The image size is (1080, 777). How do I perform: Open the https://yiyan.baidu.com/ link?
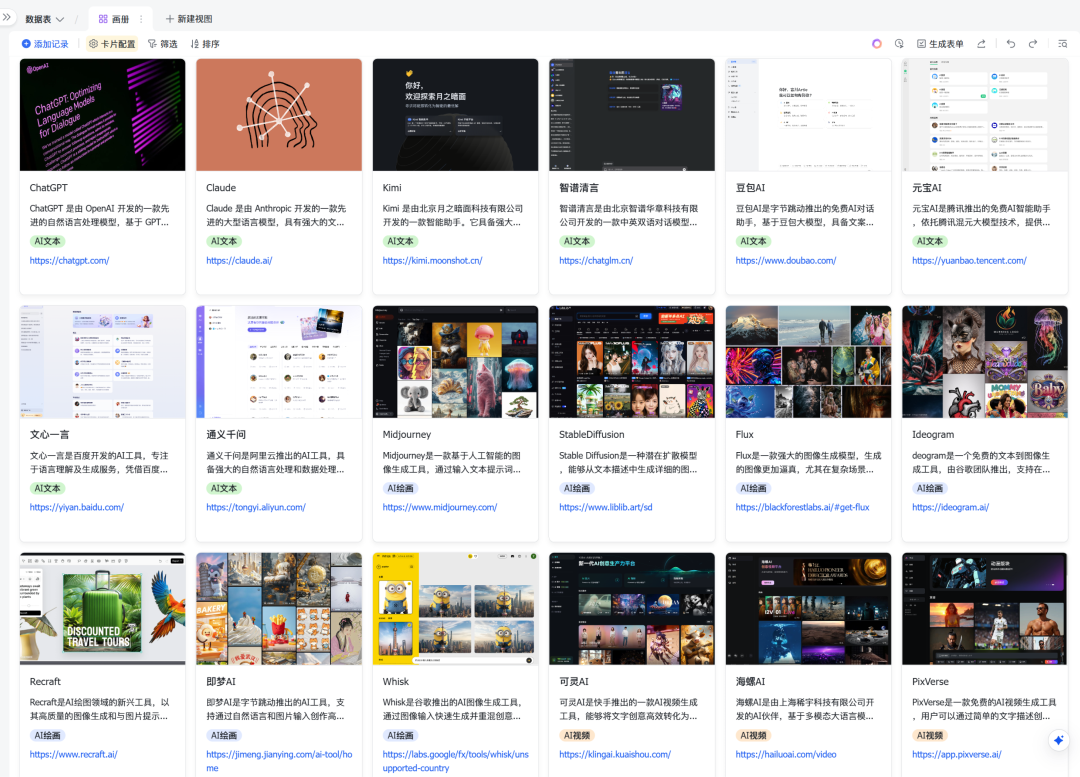click(x=76, y=507)
